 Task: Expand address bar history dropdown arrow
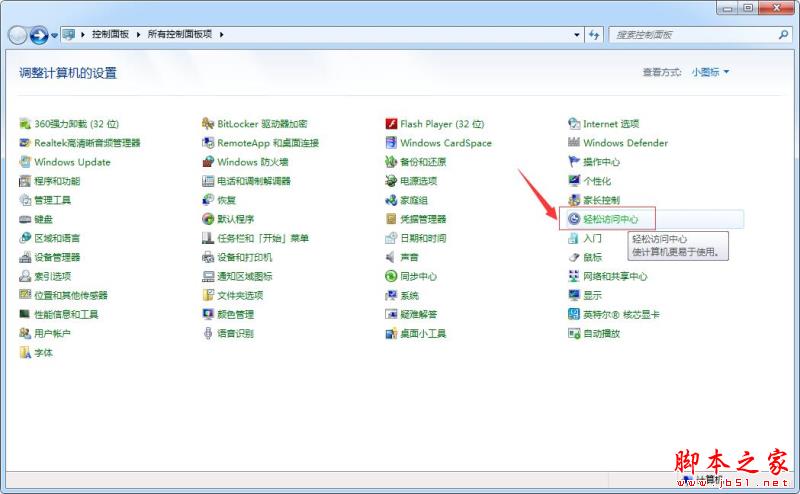[577, 35]
